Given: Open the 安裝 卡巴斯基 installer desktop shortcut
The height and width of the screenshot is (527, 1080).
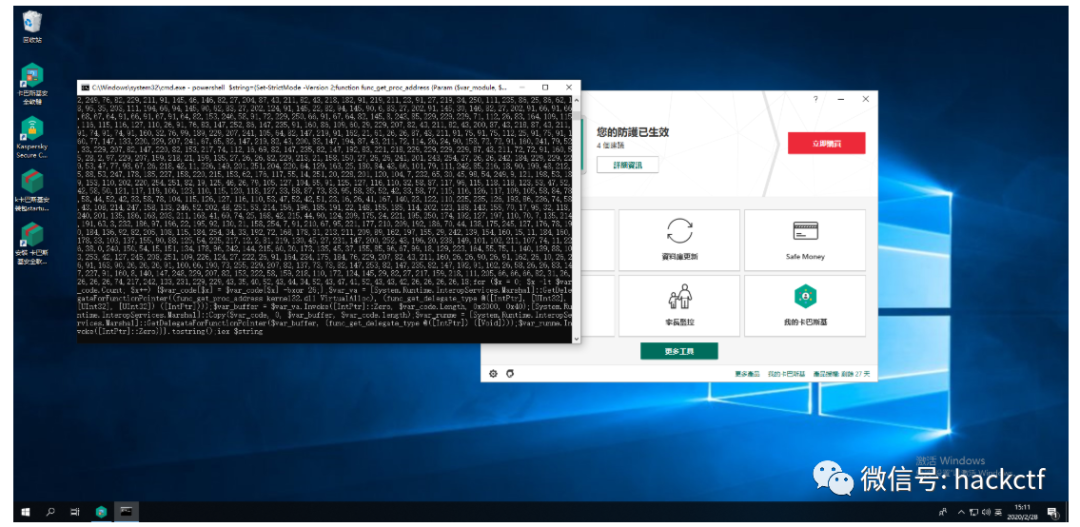Looking at the screenshot, I should tap(32, 244).
